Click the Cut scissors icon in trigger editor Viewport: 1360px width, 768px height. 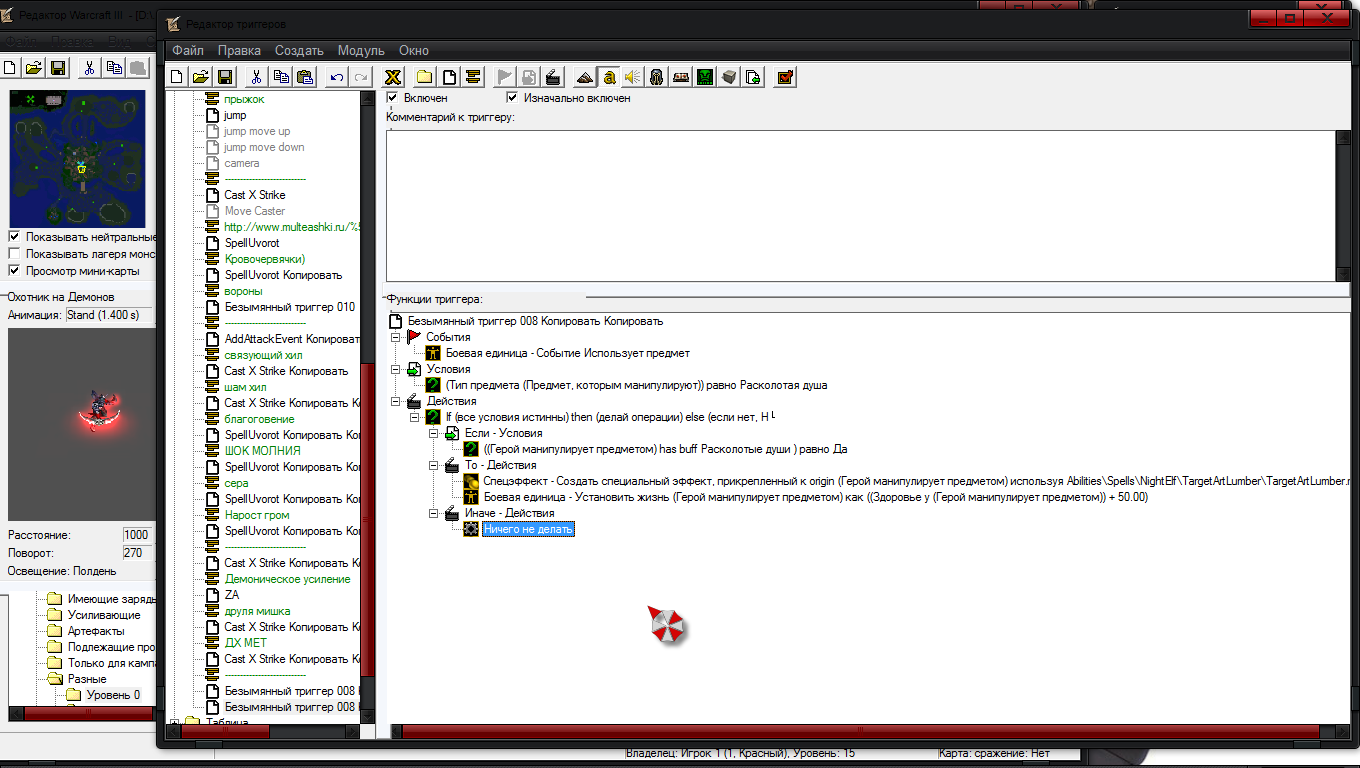[x=257, y=77]
